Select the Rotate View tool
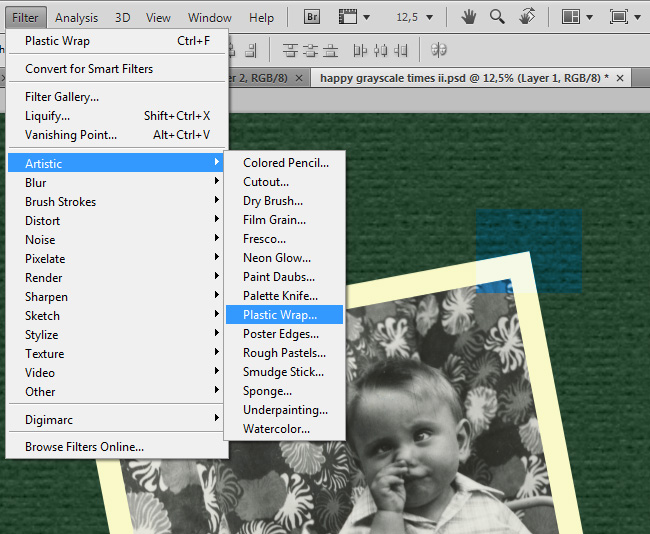 coord(527,17)
